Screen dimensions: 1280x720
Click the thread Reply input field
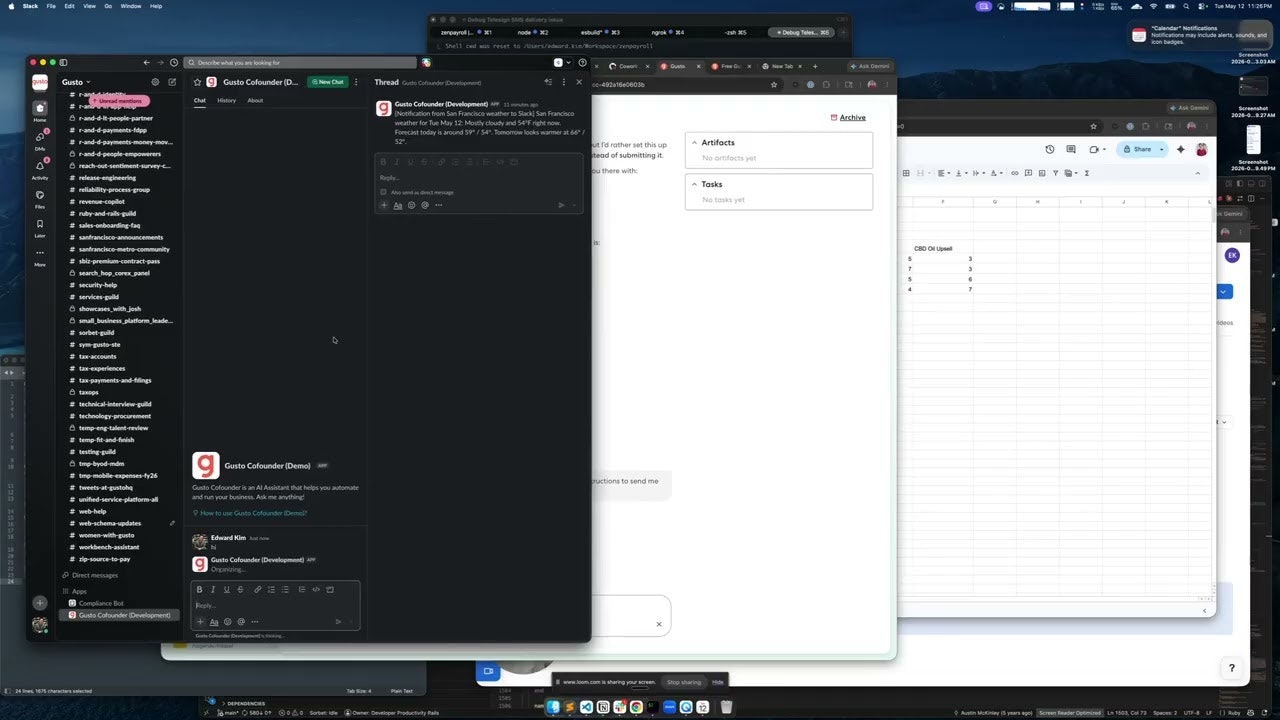(478, 178)
